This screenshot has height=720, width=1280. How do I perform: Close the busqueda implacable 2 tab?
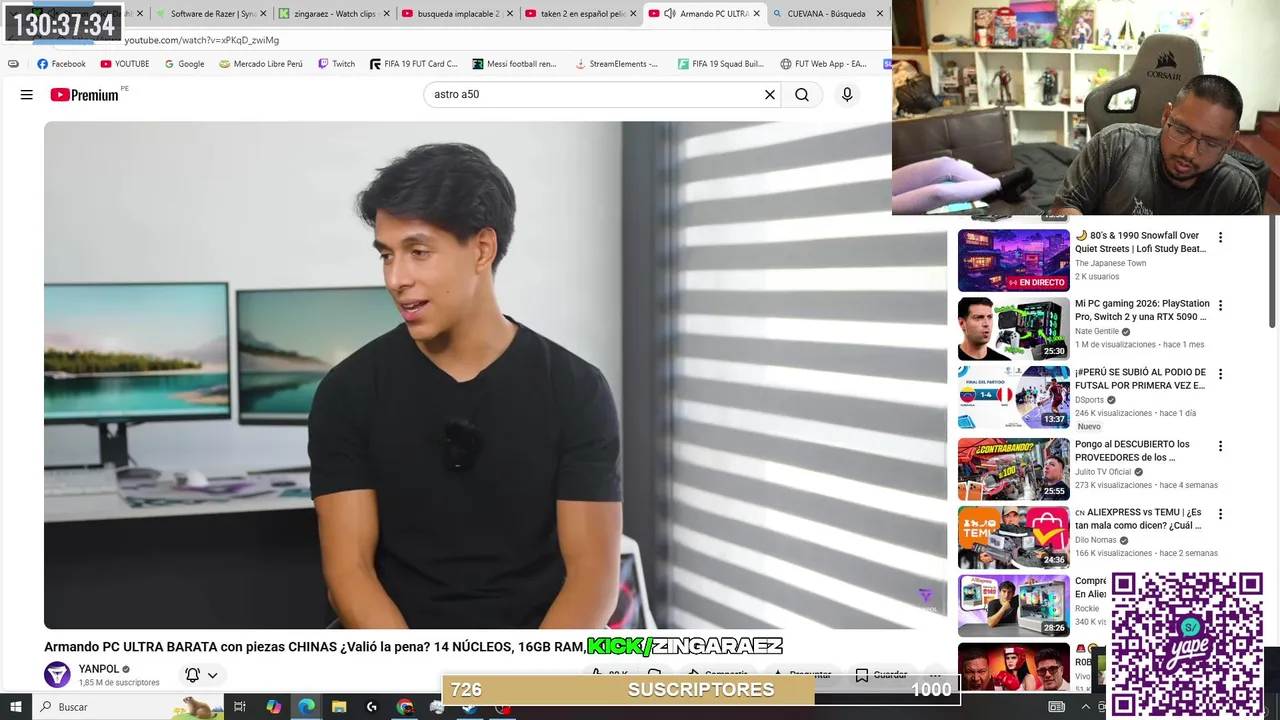[510, 14]
